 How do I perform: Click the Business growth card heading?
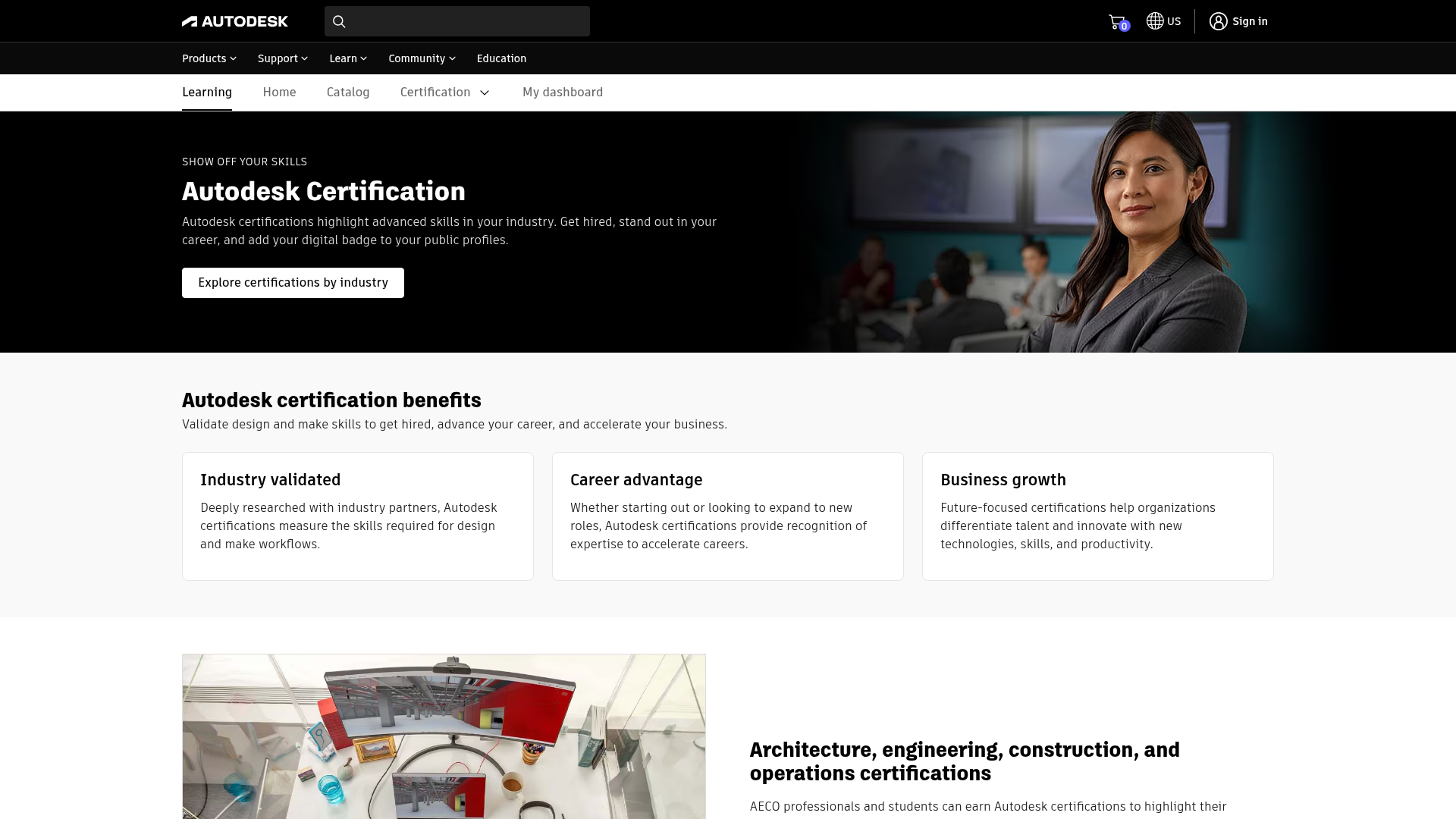1003,480
